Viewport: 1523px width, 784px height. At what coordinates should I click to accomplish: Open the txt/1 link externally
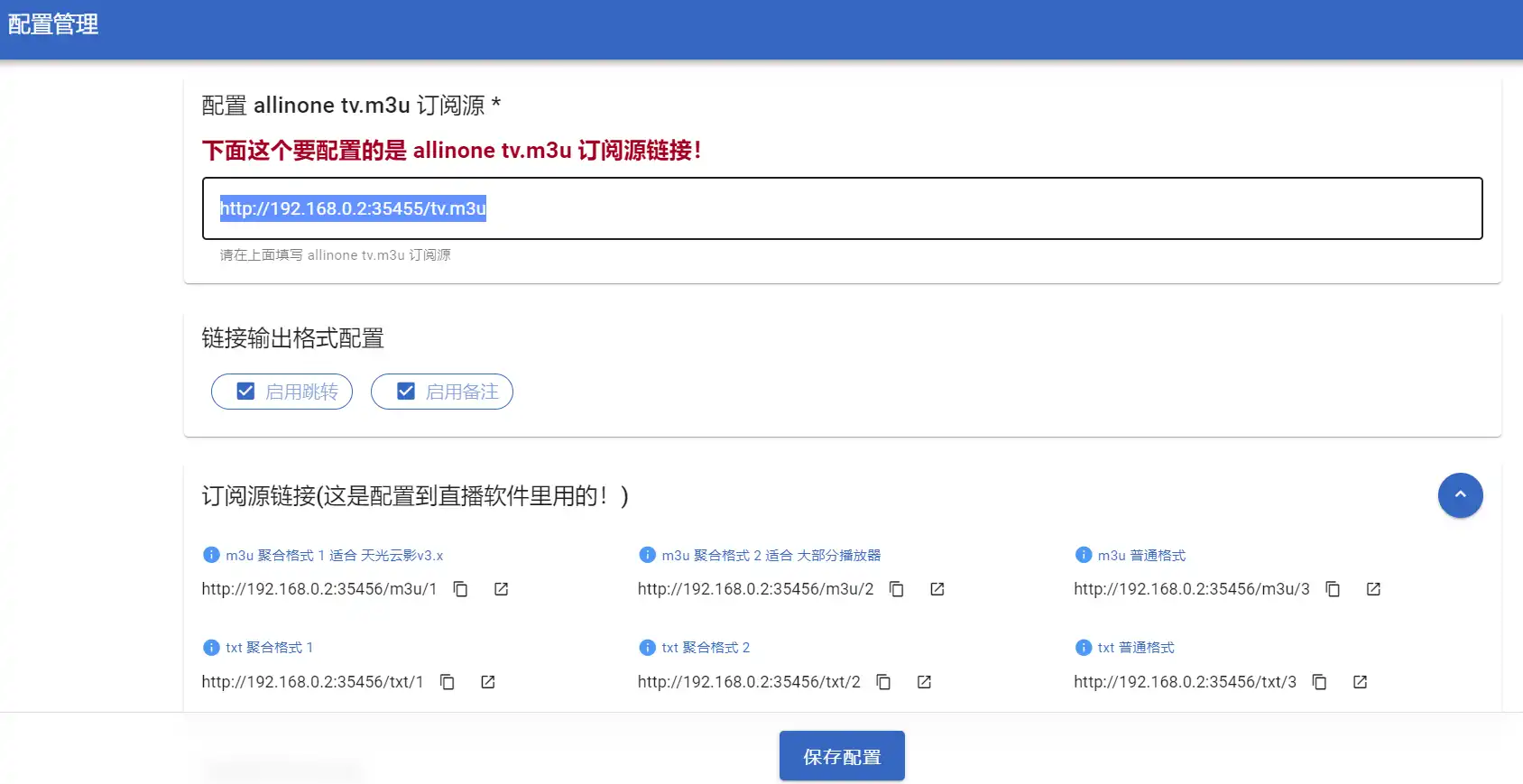(x=488, y=682)
